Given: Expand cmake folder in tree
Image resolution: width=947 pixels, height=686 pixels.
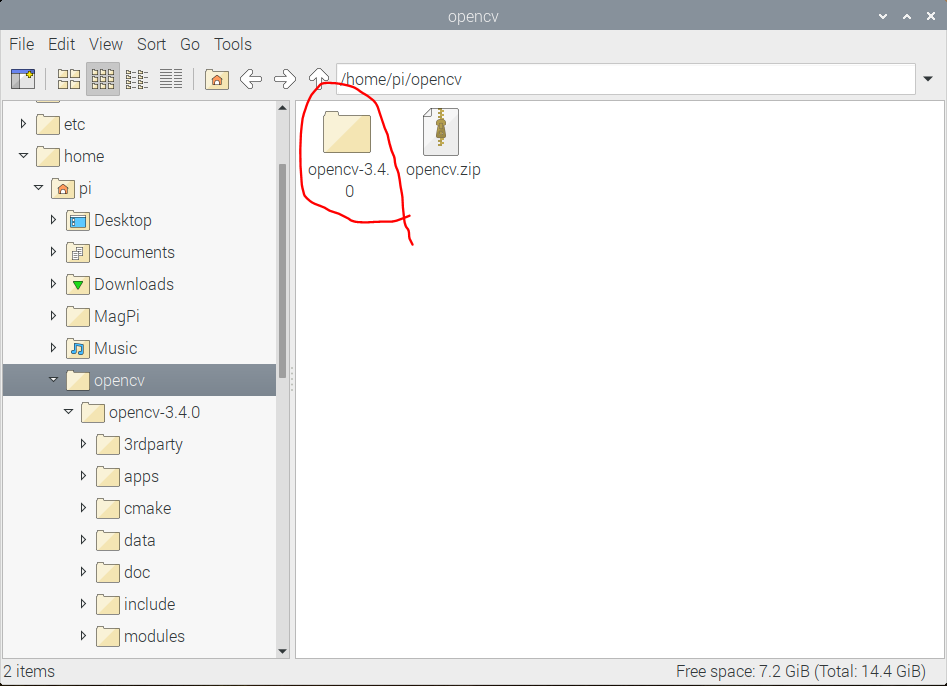Looking at the screenshot, I should click(x=83, y=508).
